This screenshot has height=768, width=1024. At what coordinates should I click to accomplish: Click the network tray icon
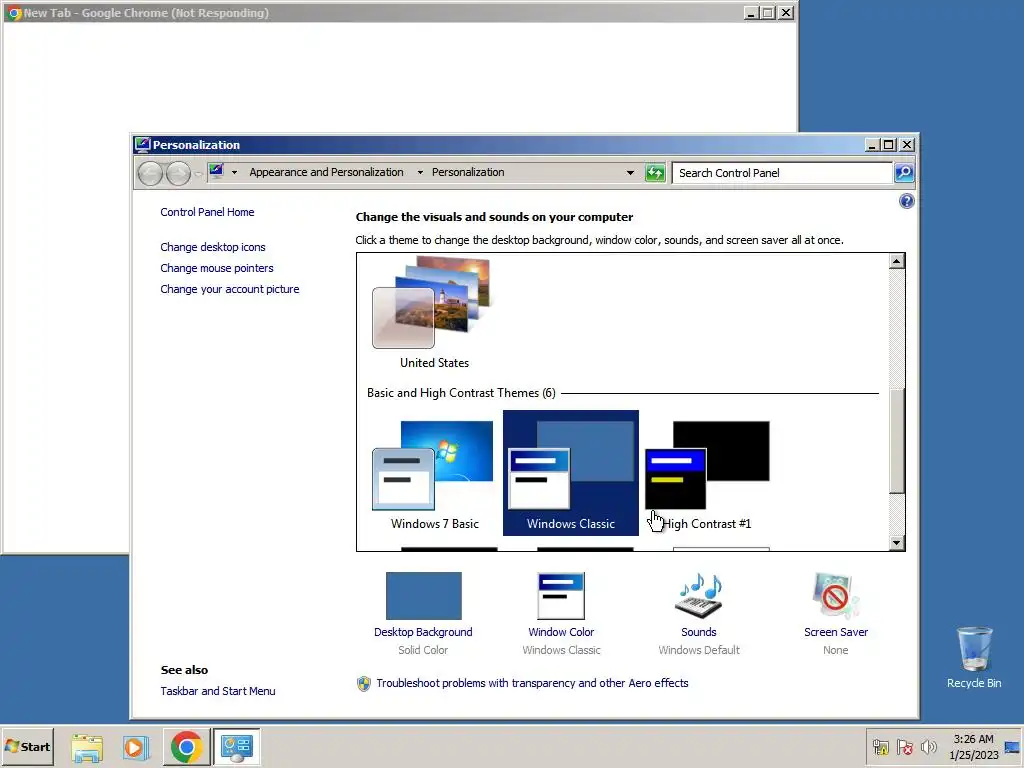(880, 747)
